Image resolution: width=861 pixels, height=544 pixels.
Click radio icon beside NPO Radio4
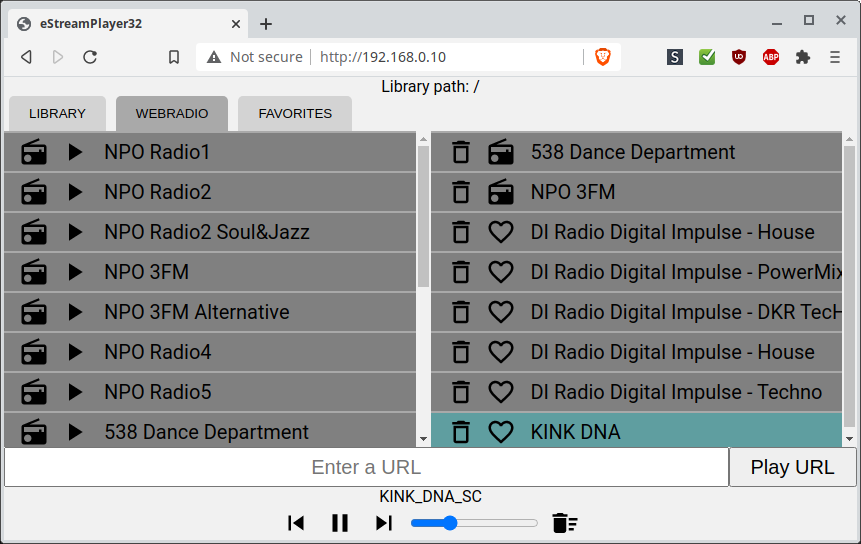pyautogui.click(x=33, y=352)
